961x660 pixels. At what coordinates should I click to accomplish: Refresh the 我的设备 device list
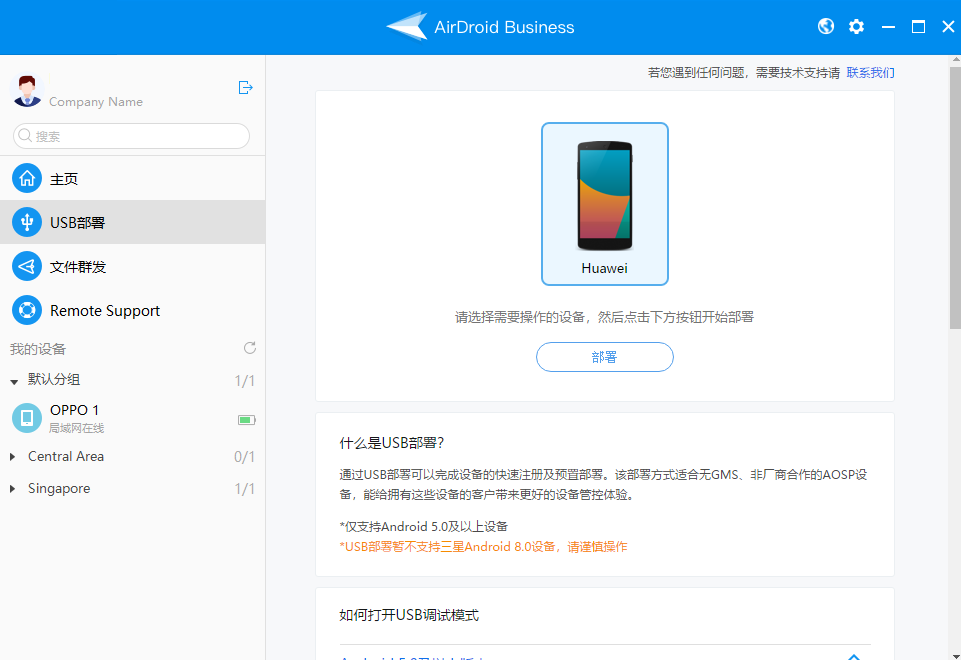coord(249,348)
